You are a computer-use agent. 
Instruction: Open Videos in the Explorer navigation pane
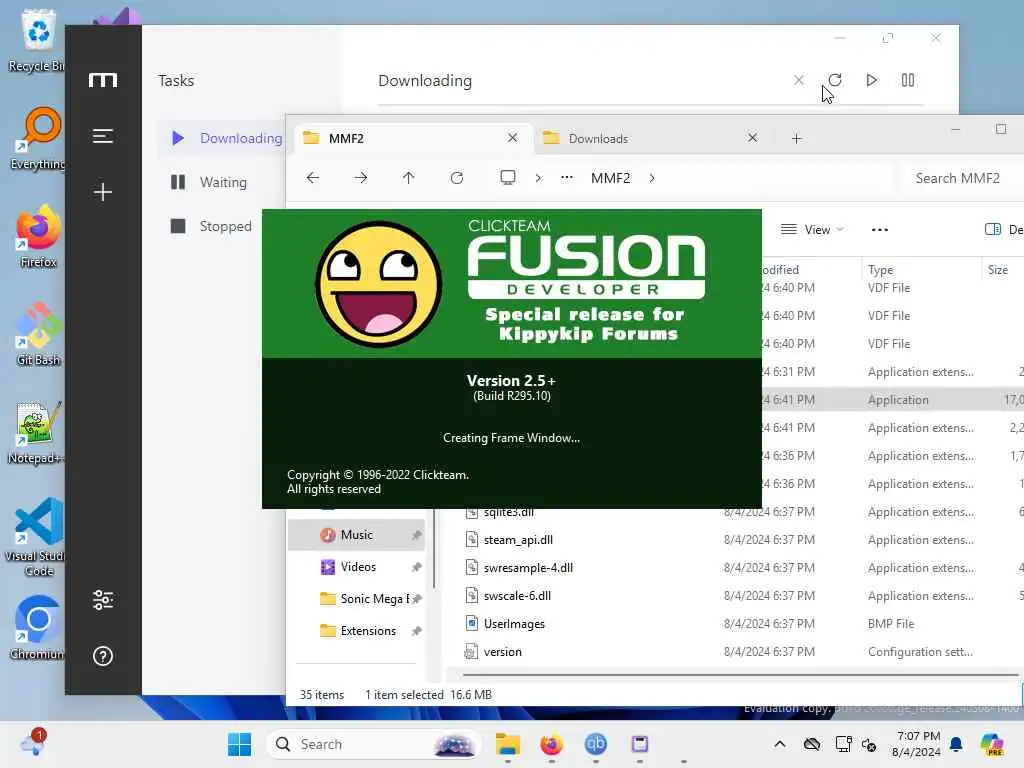point(357,567)
